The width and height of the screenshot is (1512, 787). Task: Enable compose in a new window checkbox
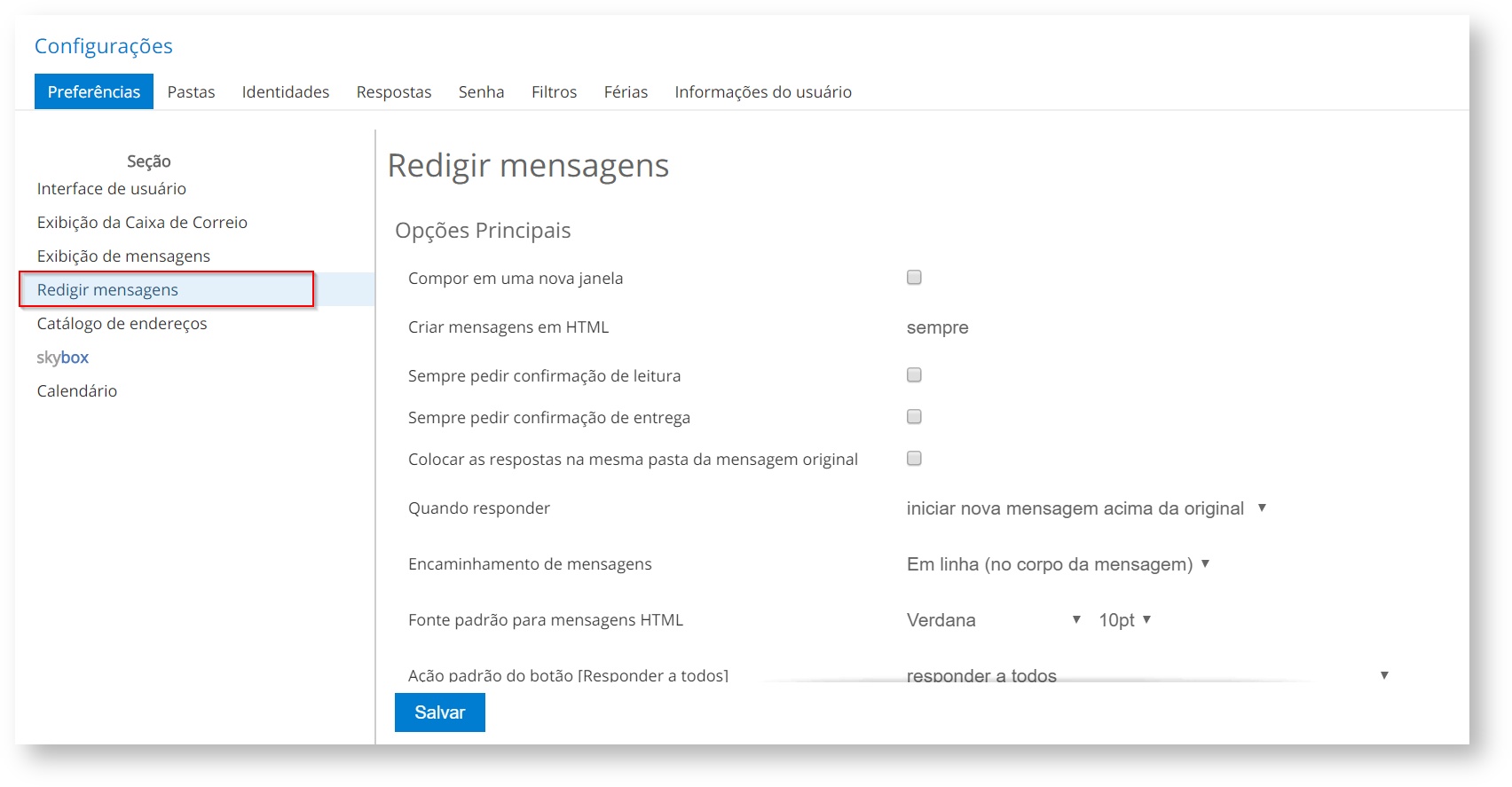(914, 278)
